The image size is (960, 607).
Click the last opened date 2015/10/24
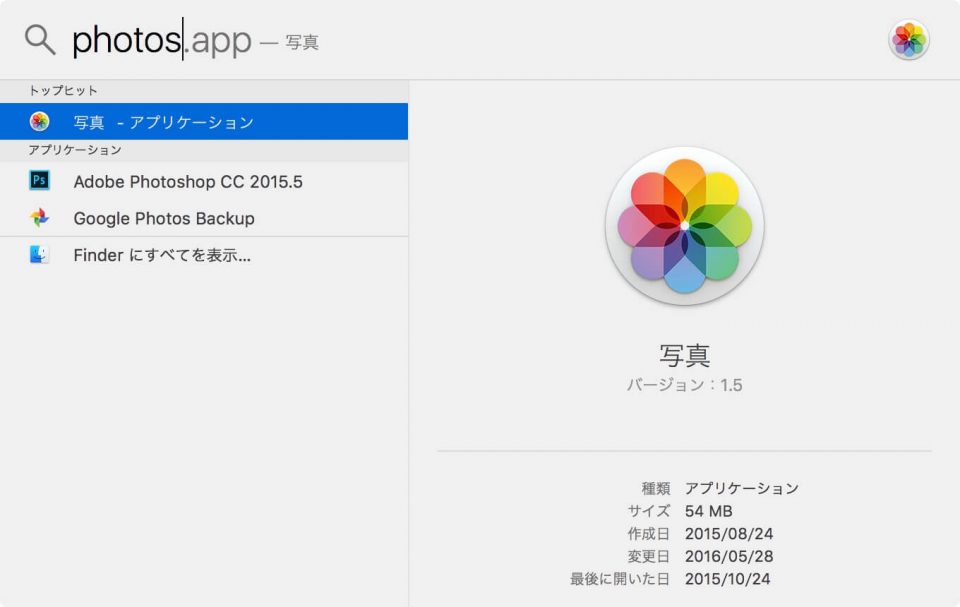click(727, 579)
